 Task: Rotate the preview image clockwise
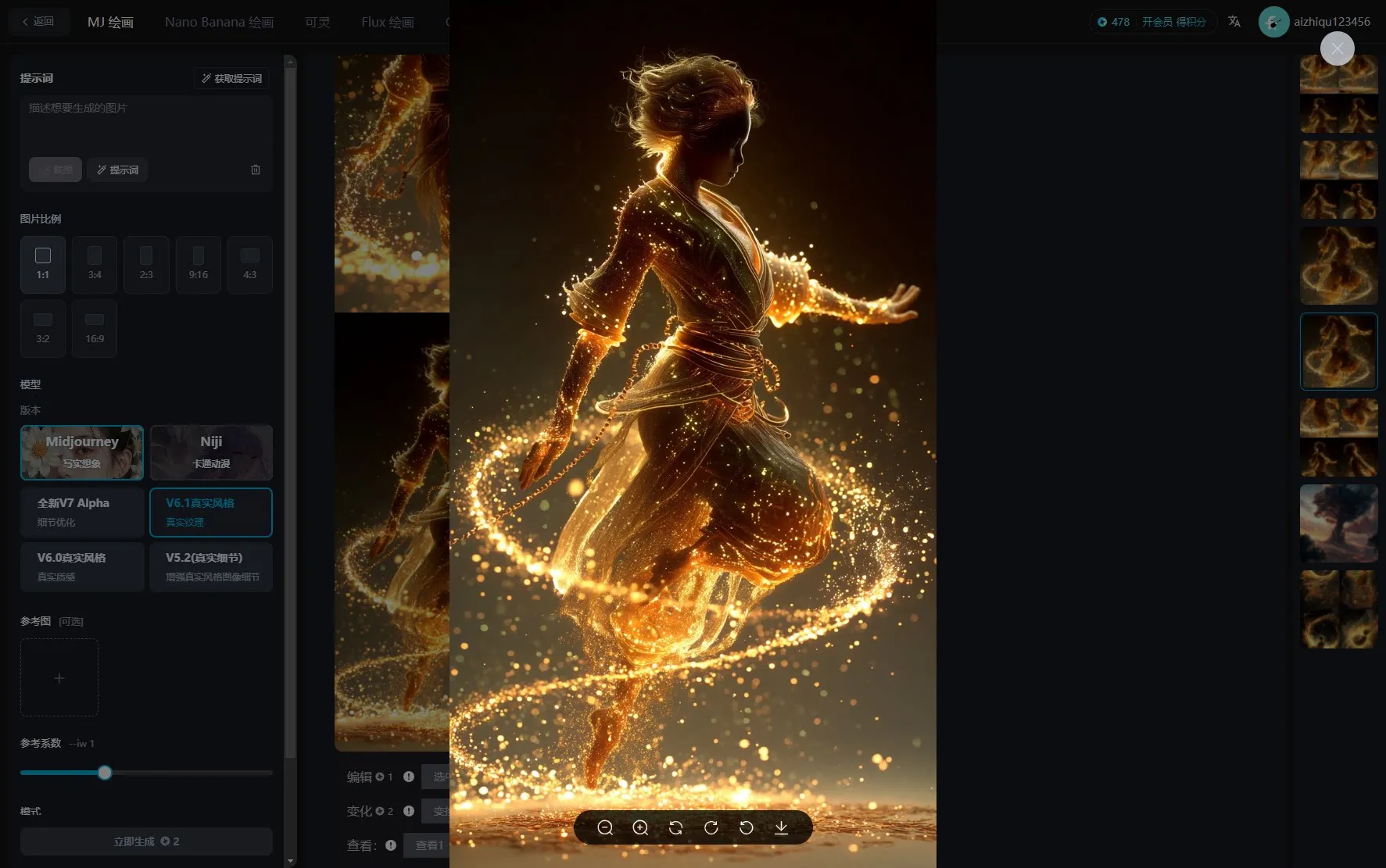click(711, 827)
